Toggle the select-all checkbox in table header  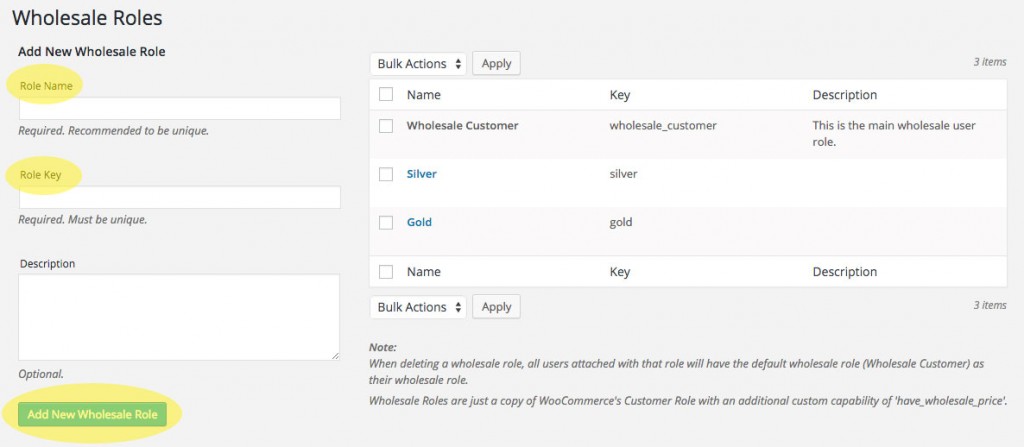tap(386, 95)
